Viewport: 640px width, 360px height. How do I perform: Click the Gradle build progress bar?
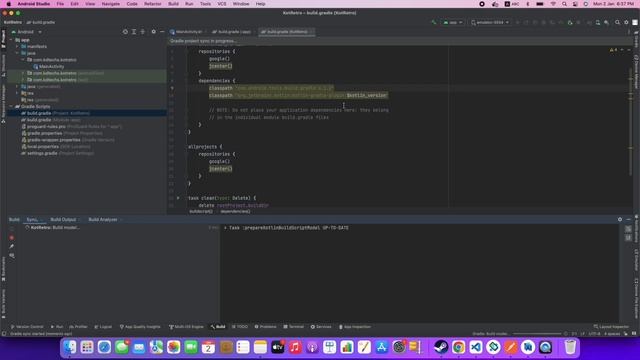537,334
